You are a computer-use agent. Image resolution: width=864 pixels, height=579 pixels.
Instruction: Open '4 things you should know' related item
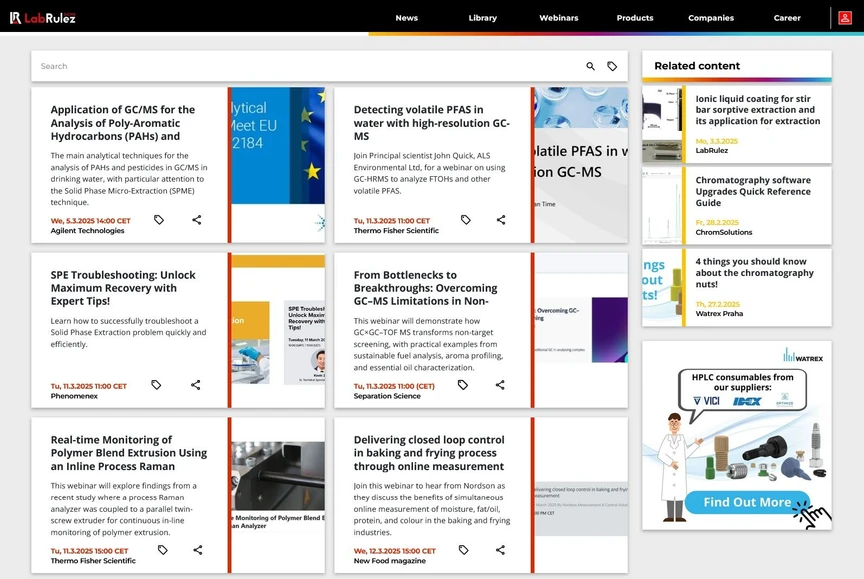754,273
